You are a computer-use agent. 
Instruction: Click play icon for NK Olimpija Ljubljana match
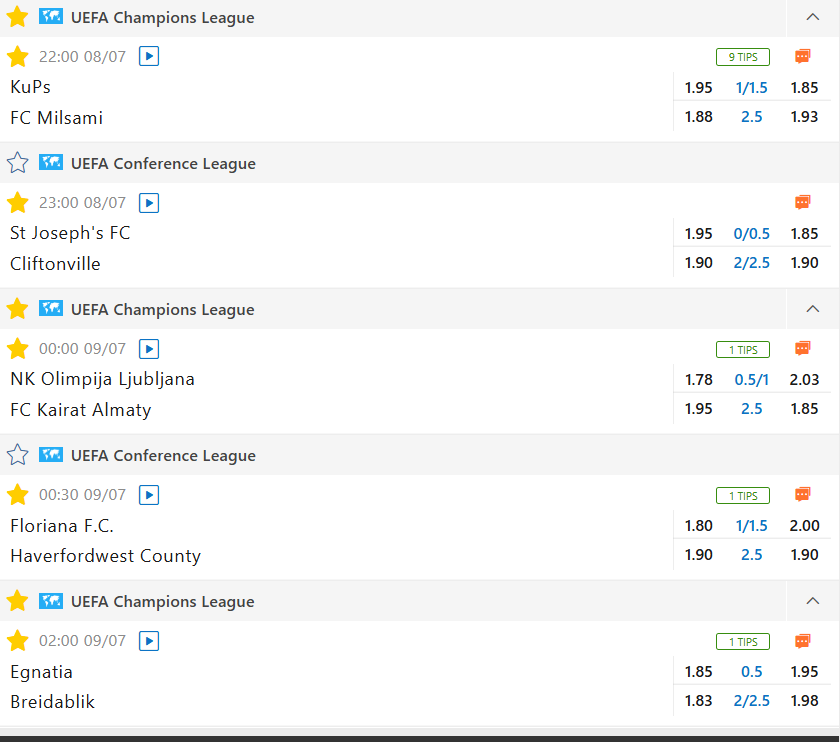pyautogui.click(x=149, y=349)
